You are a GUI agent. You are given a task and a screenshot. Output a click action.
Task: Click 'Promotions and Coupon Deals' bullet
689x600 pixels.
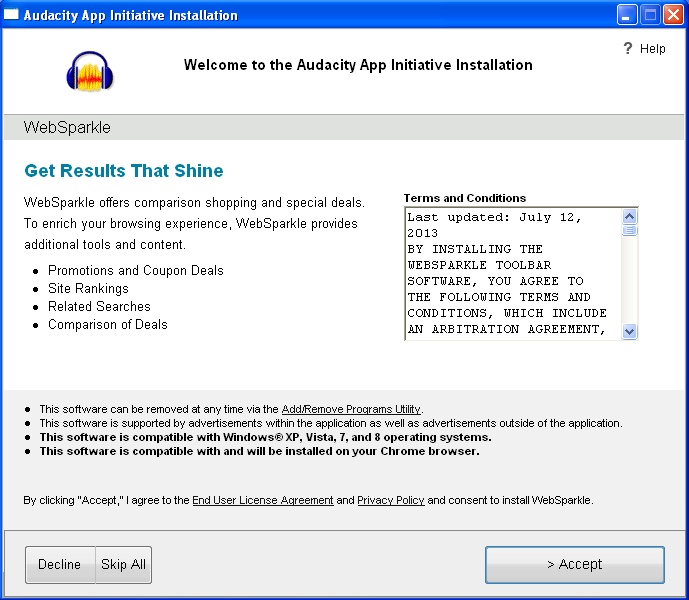tap(136, 270)
